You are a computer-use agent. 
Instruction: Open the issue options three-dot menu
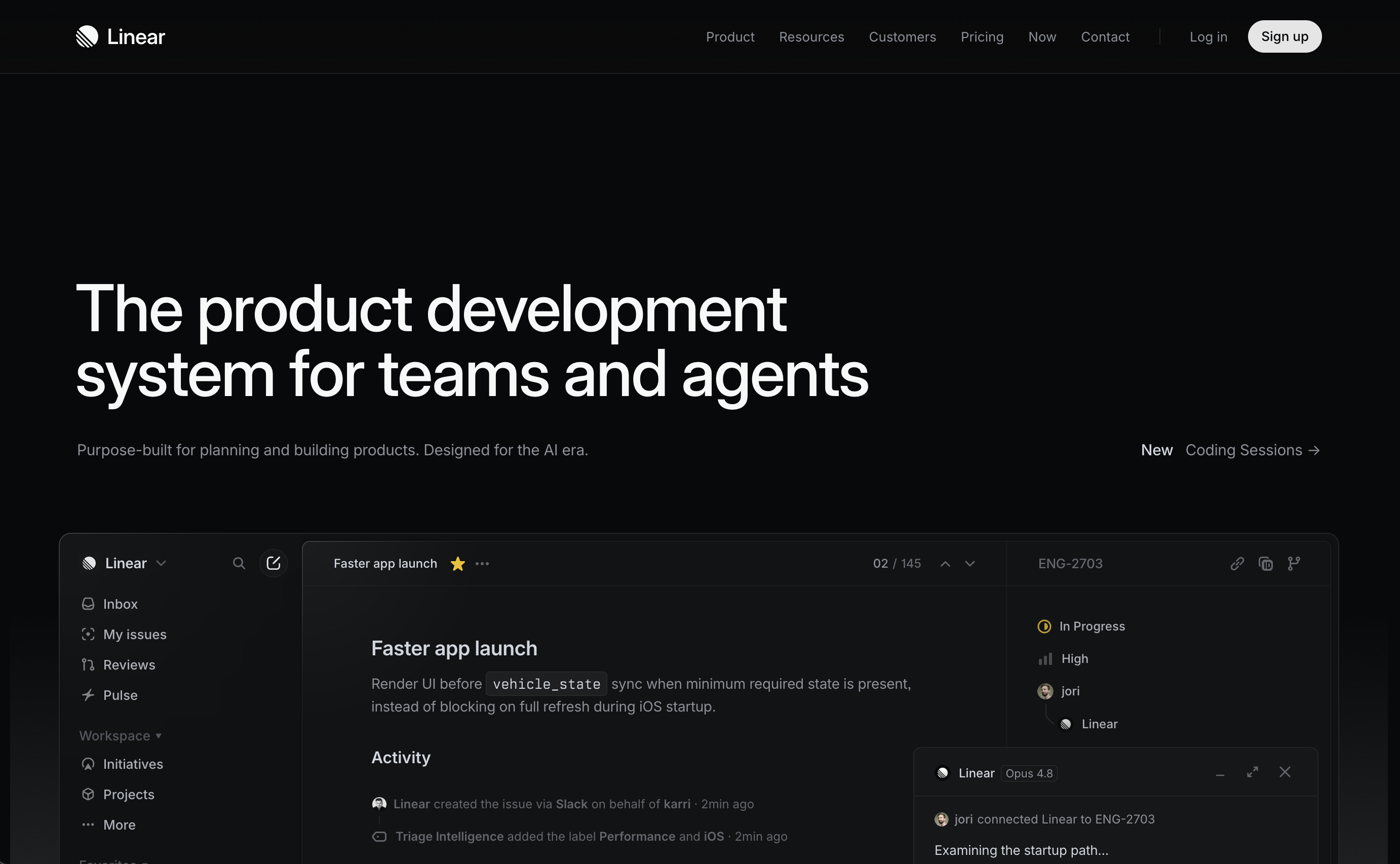coord(482,564)
